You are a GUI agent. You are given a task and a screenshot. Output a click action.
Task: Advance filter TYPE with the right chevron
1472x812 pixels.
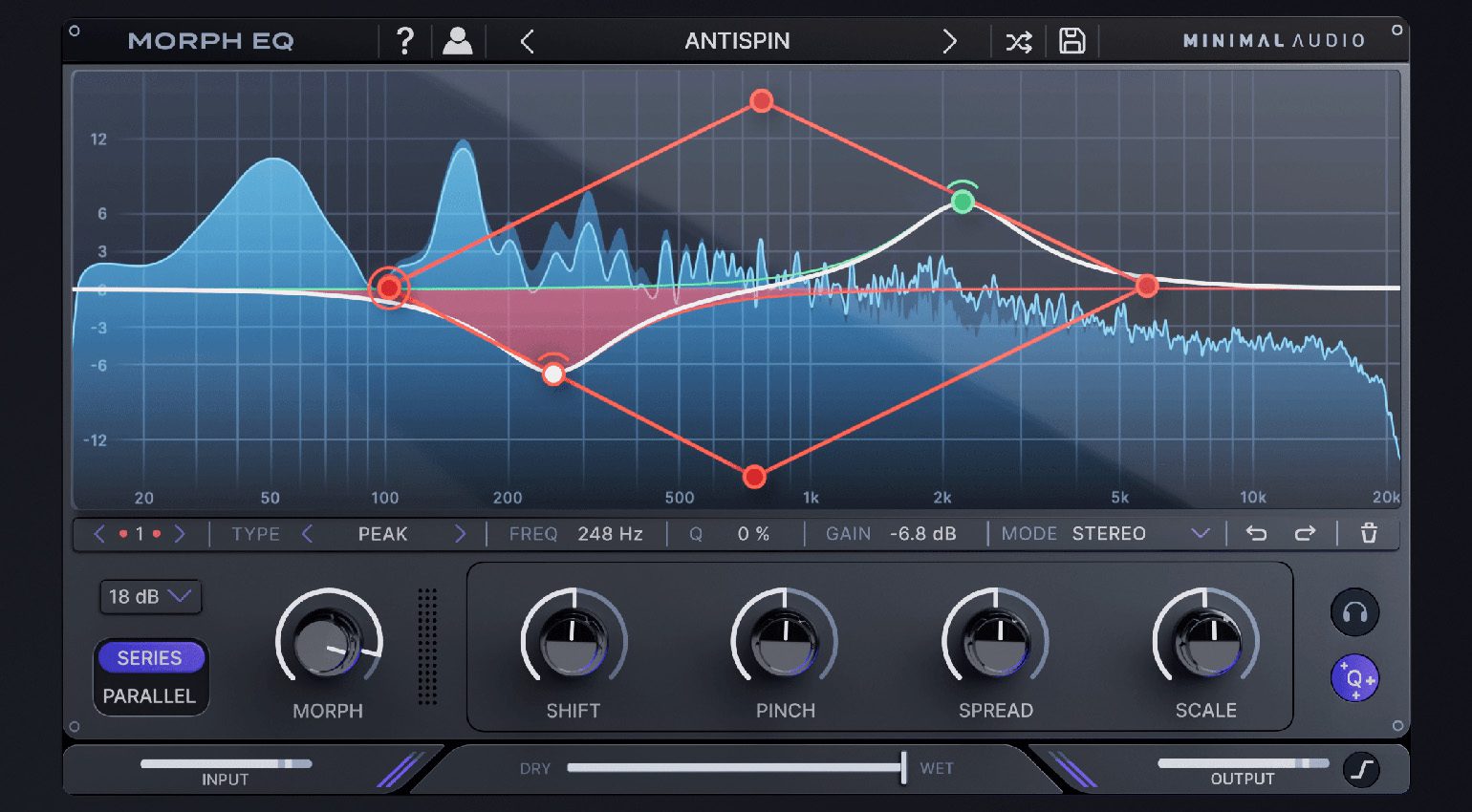click(x=461, y=533)
